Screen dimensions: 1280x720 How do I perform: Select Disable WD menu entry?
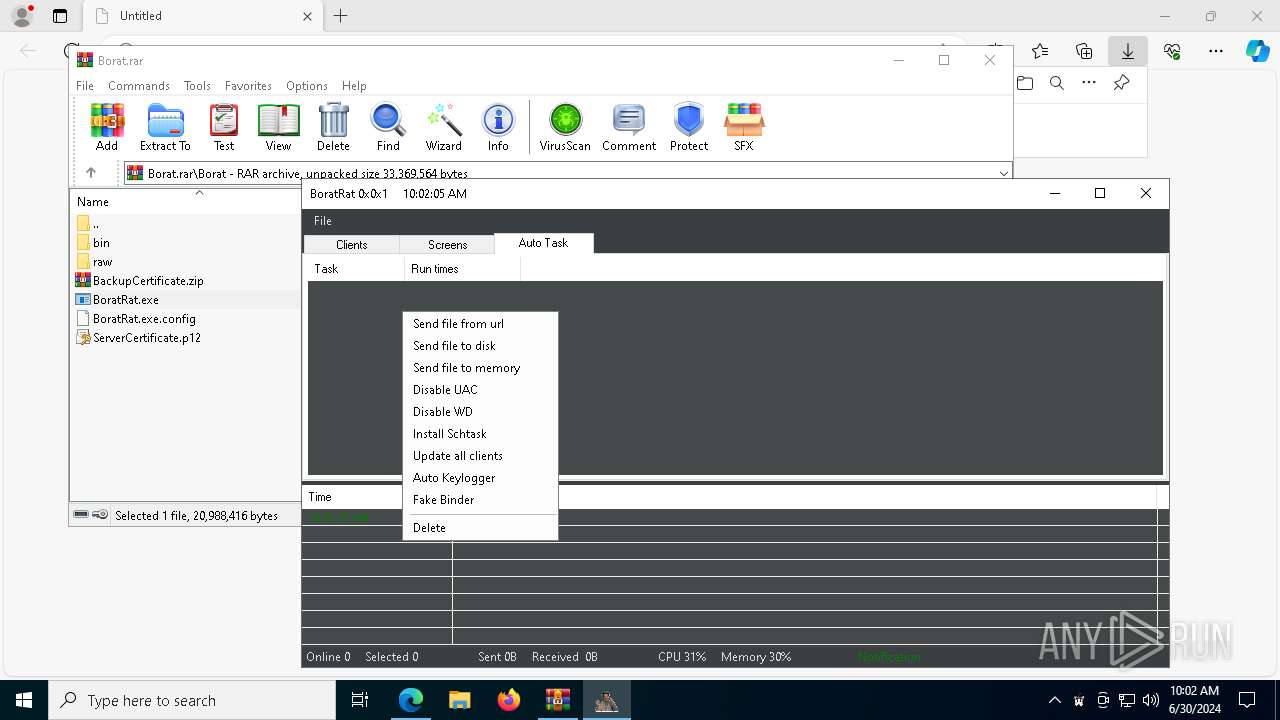coord(480,412)
